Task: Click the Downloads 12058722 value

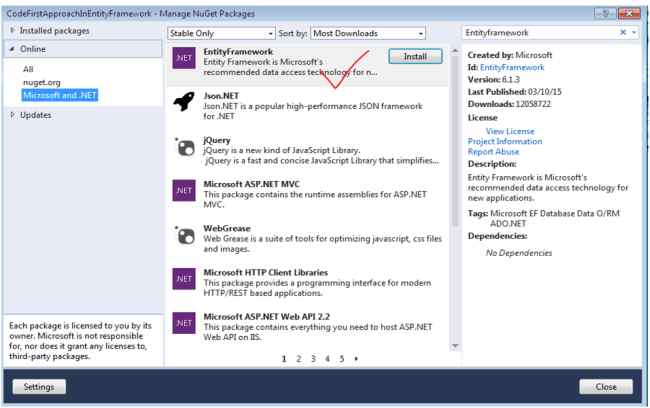Action: [x=533, y=104]
